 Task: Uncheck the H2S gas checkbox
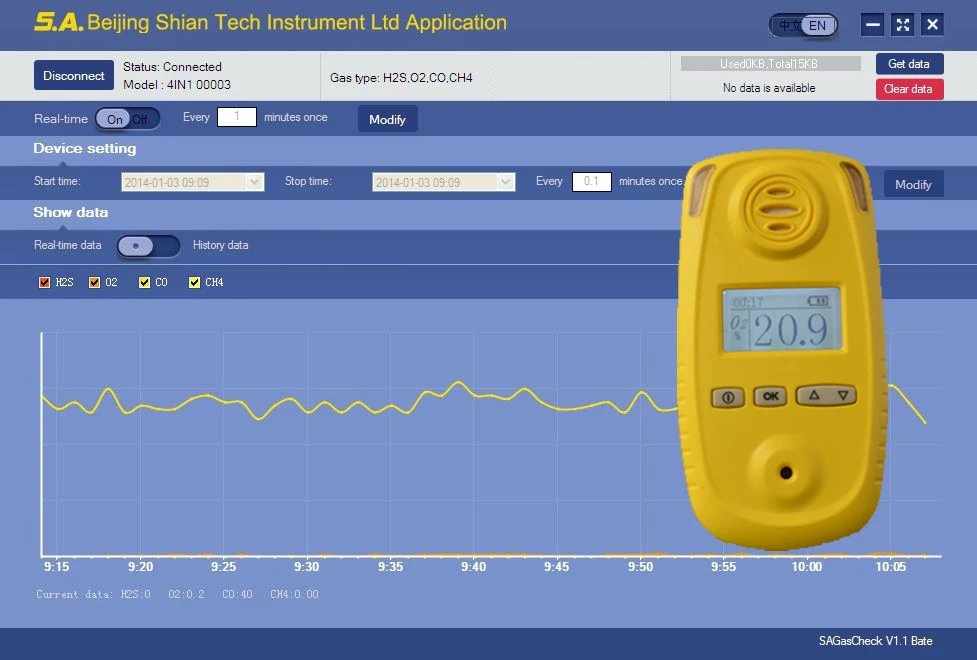coord(45,282)
